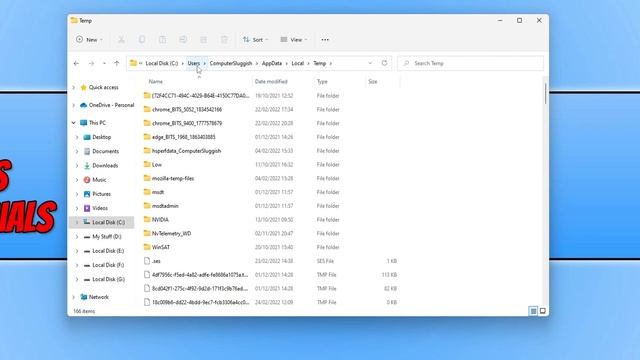Open the View options menu
The height and width of the screenshot is (360, 640).
pyautogui.click(x=294, y=40)
